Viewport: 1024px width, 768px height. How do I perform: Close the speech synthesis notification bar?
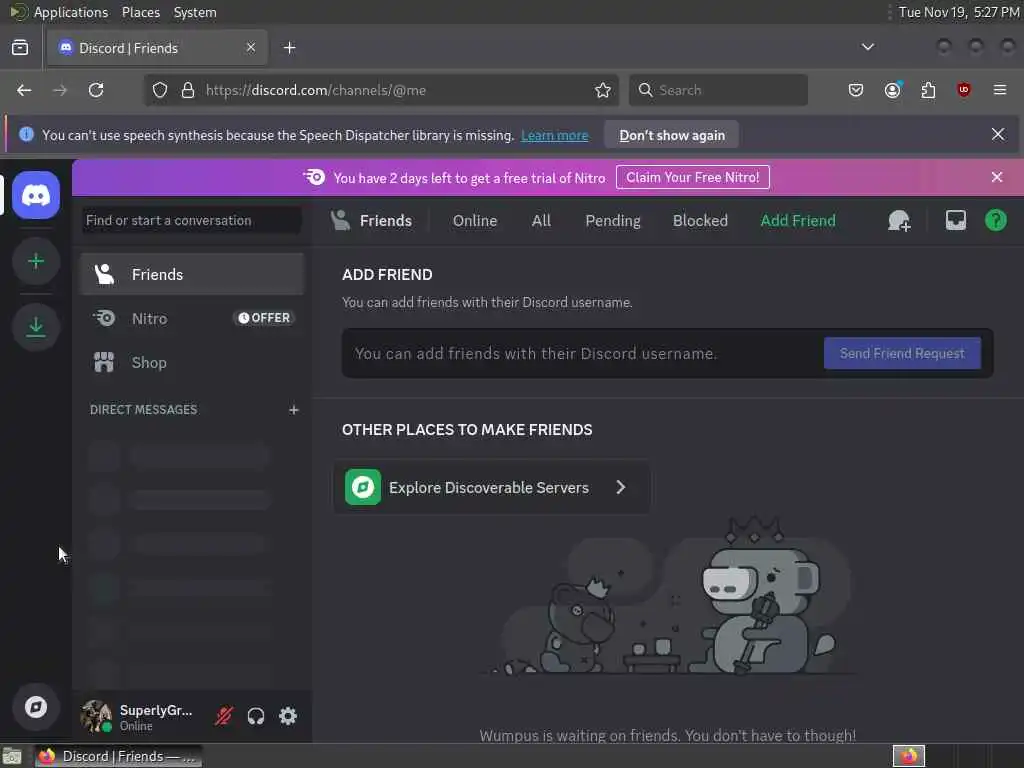click(x=998, y=135)
